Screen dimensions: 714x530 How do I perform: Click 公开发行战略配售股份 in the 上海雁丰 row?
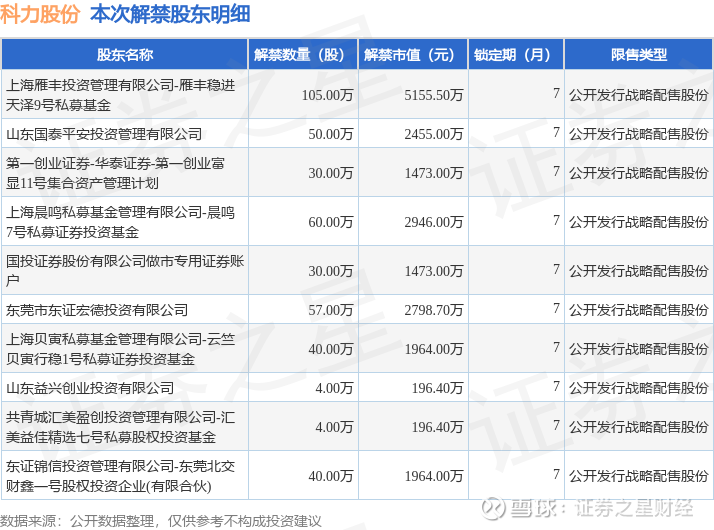639,95
